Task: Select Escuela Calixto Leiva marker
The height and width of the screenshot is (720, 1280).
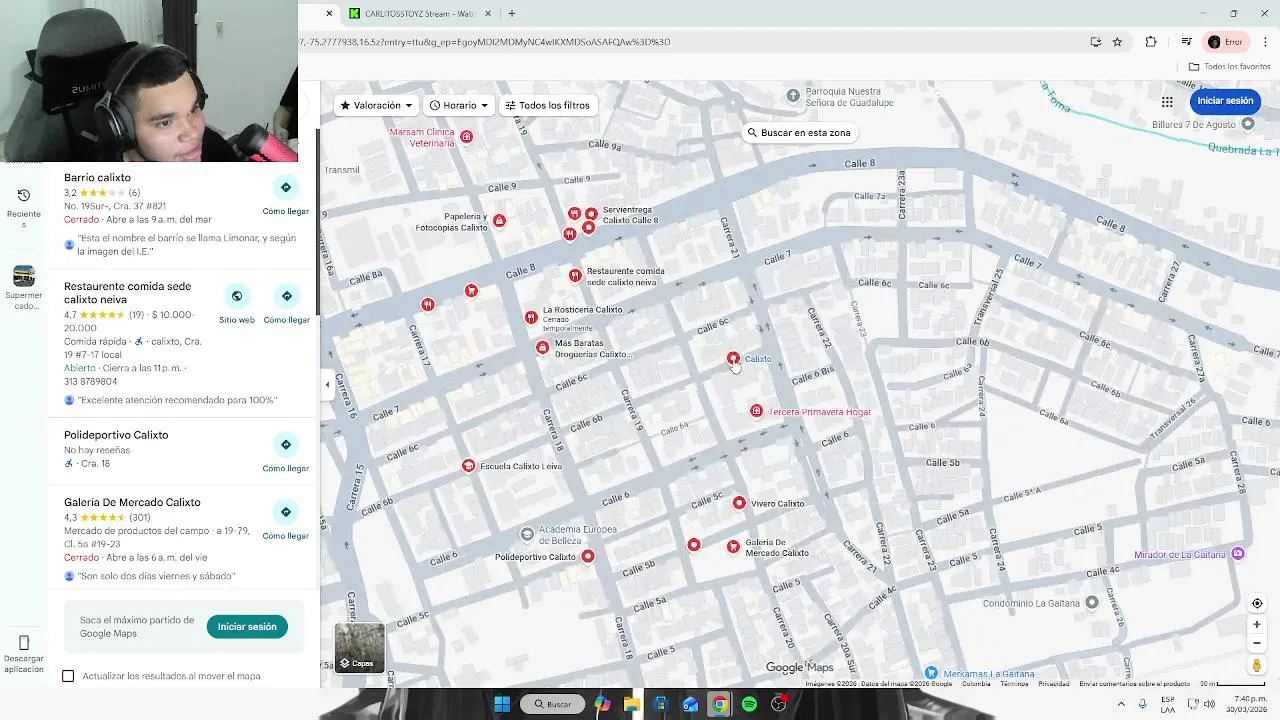Action: click(468, 466)
